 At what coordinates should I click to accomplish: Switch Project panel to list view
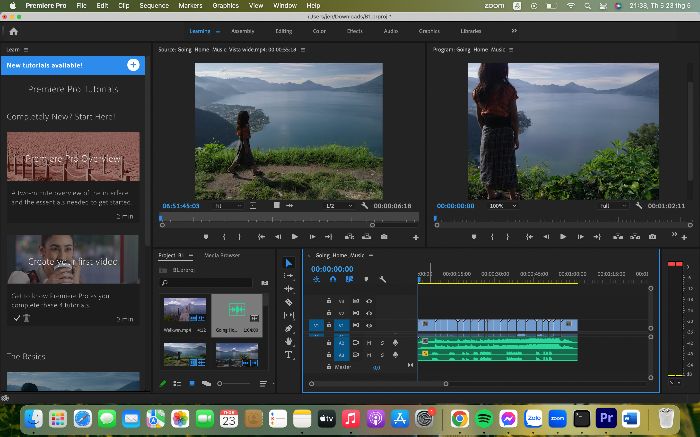177,383
